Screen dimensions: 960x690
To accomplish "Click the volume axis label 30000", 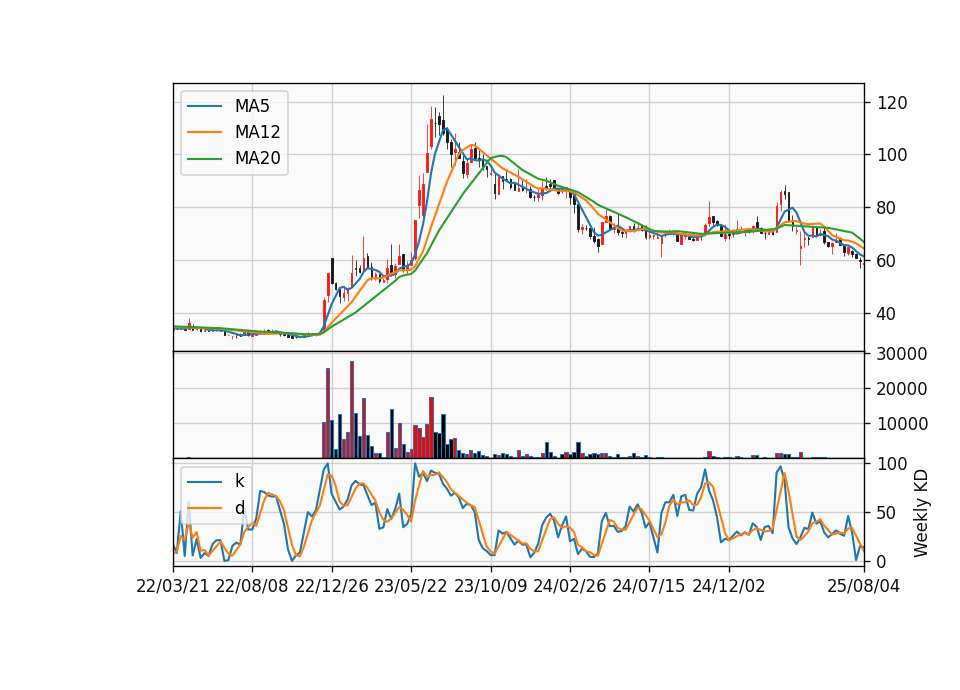I will [902, 354].
